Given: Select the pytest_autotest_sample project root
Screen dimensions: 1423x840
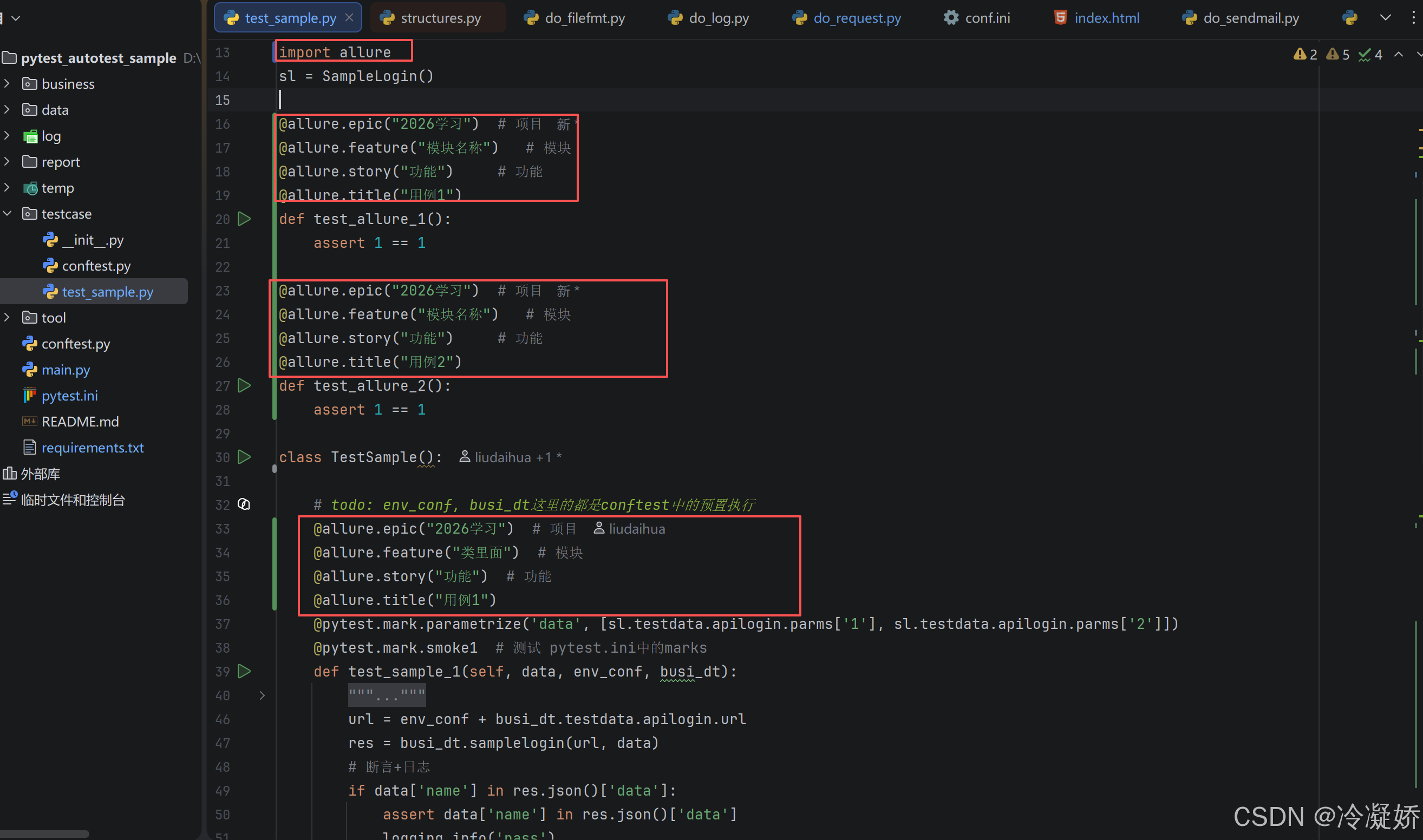Looking at the screenshot, I should pyautogui.click(x=99, y=58).
